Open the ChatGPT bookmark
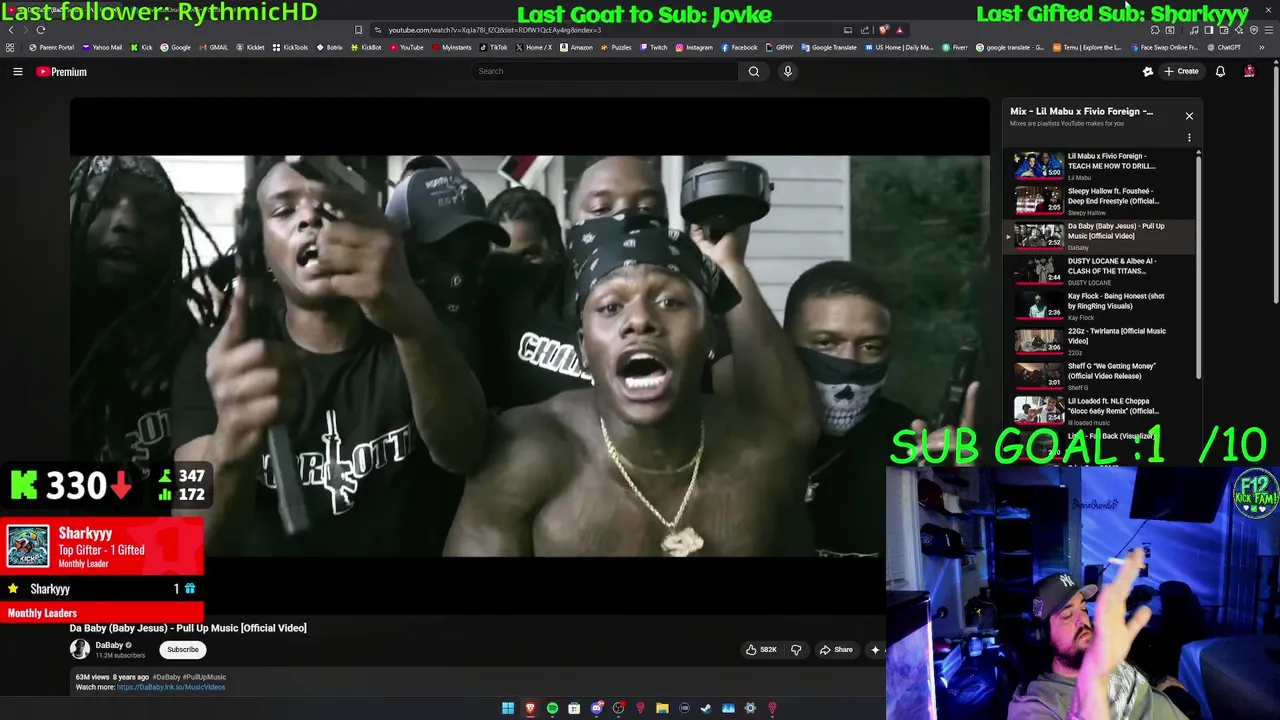 click(x=1223, y=48)
